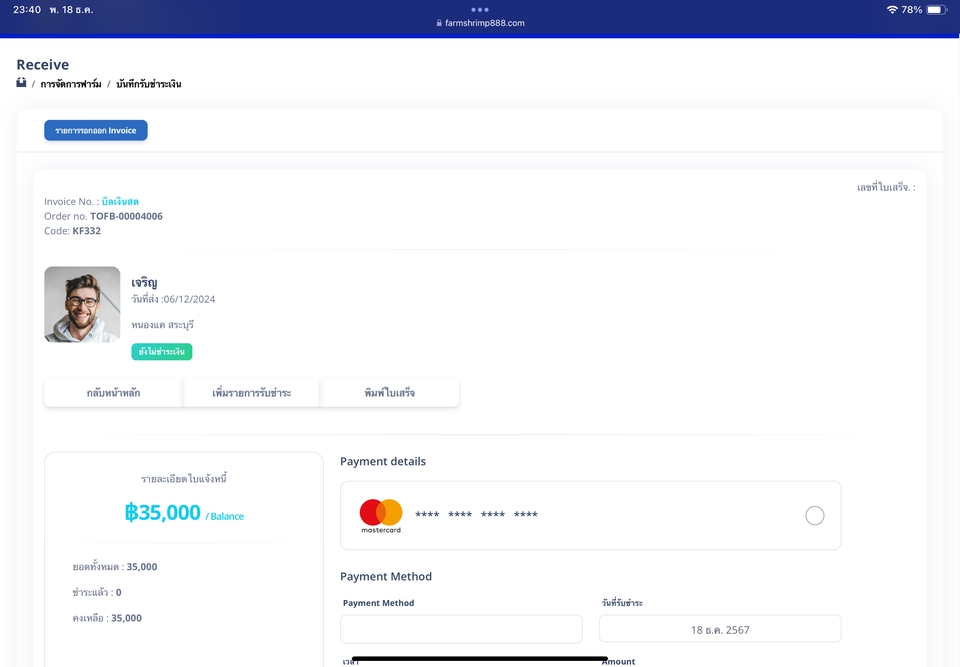This screenshot has height=667, width=960.
Task: Click the code KF332
Action: [86, 231]
